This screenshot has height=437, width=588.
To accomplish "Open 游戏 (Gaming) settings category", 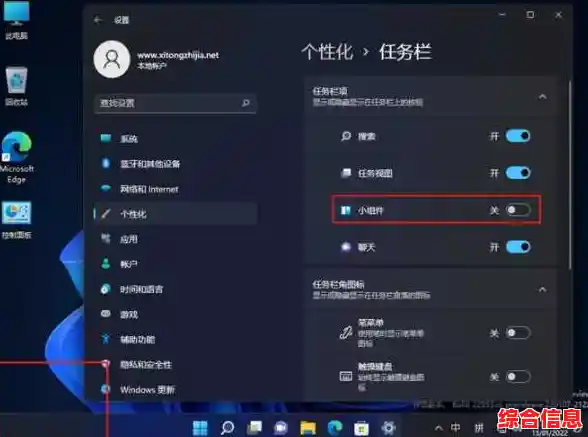I will [x=175, y=314].
